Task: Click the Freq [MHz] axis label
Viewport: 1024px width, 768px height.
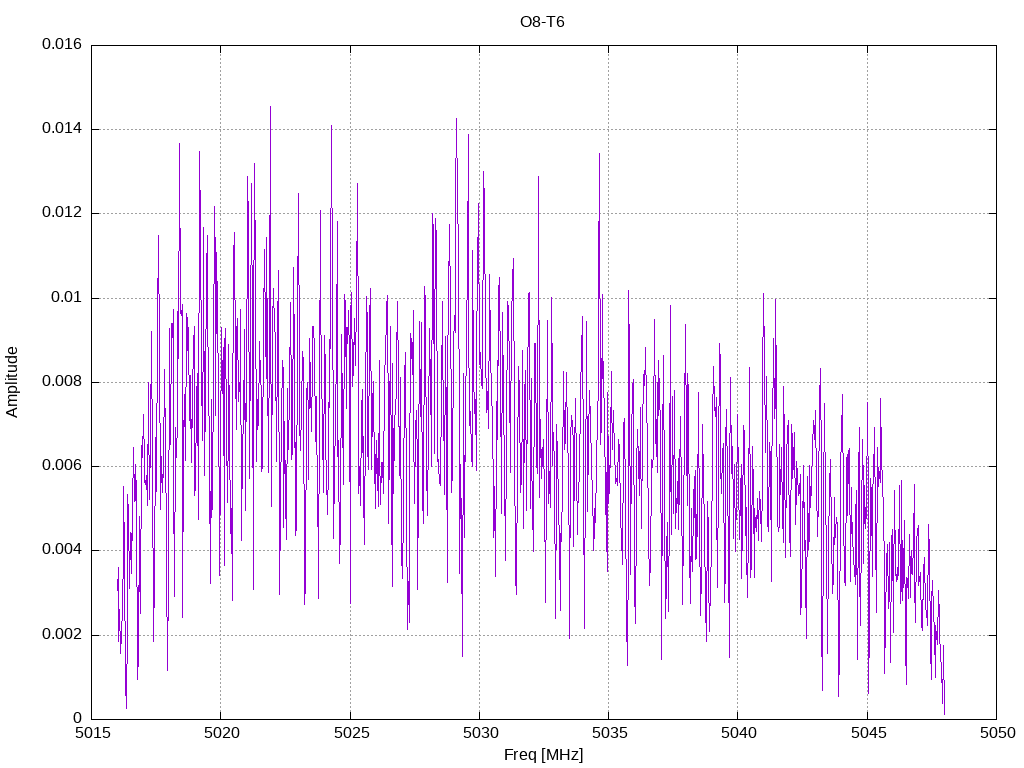Action: [543, 755]
